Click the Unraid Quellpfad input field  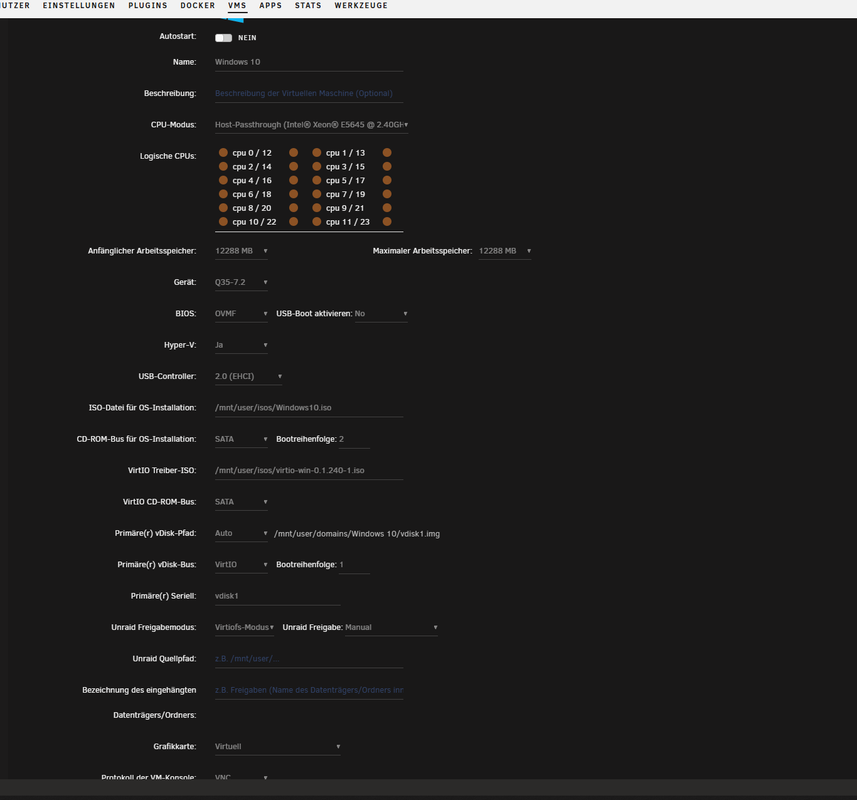pos(309,659)
